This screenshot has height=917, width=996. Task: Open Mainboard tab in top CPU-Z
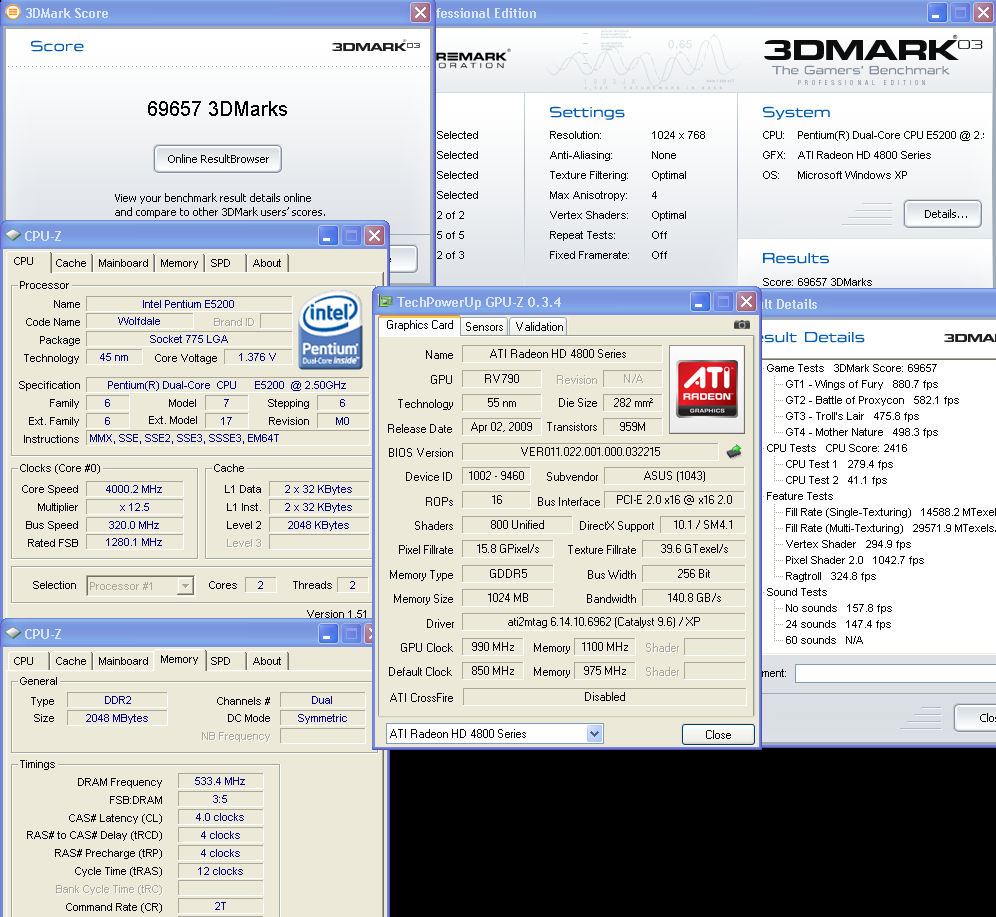pyautogui.click(x=123, y=263)
